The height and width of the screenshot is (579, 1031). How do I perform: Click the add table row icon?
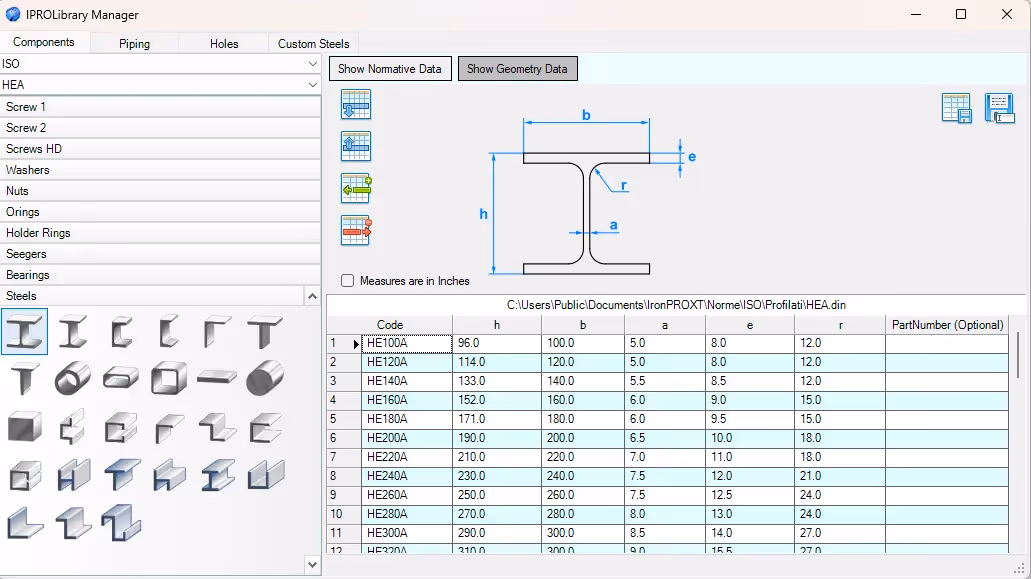pyautogui.click(x=356, y=188)
